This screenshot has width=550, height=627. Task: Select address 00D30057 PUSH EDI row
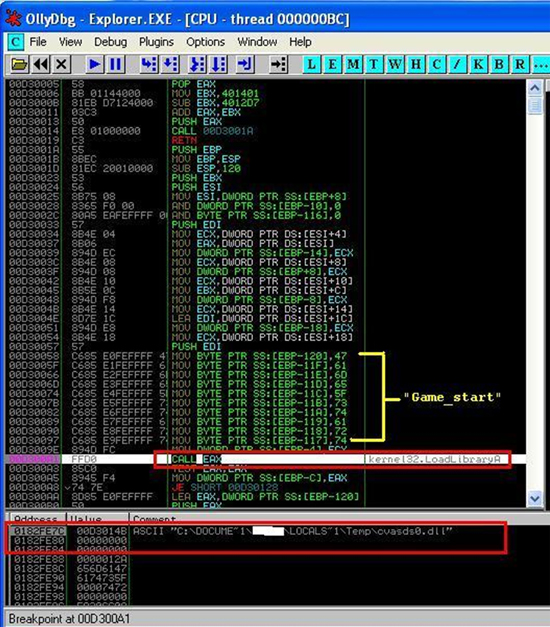(265, 347)
